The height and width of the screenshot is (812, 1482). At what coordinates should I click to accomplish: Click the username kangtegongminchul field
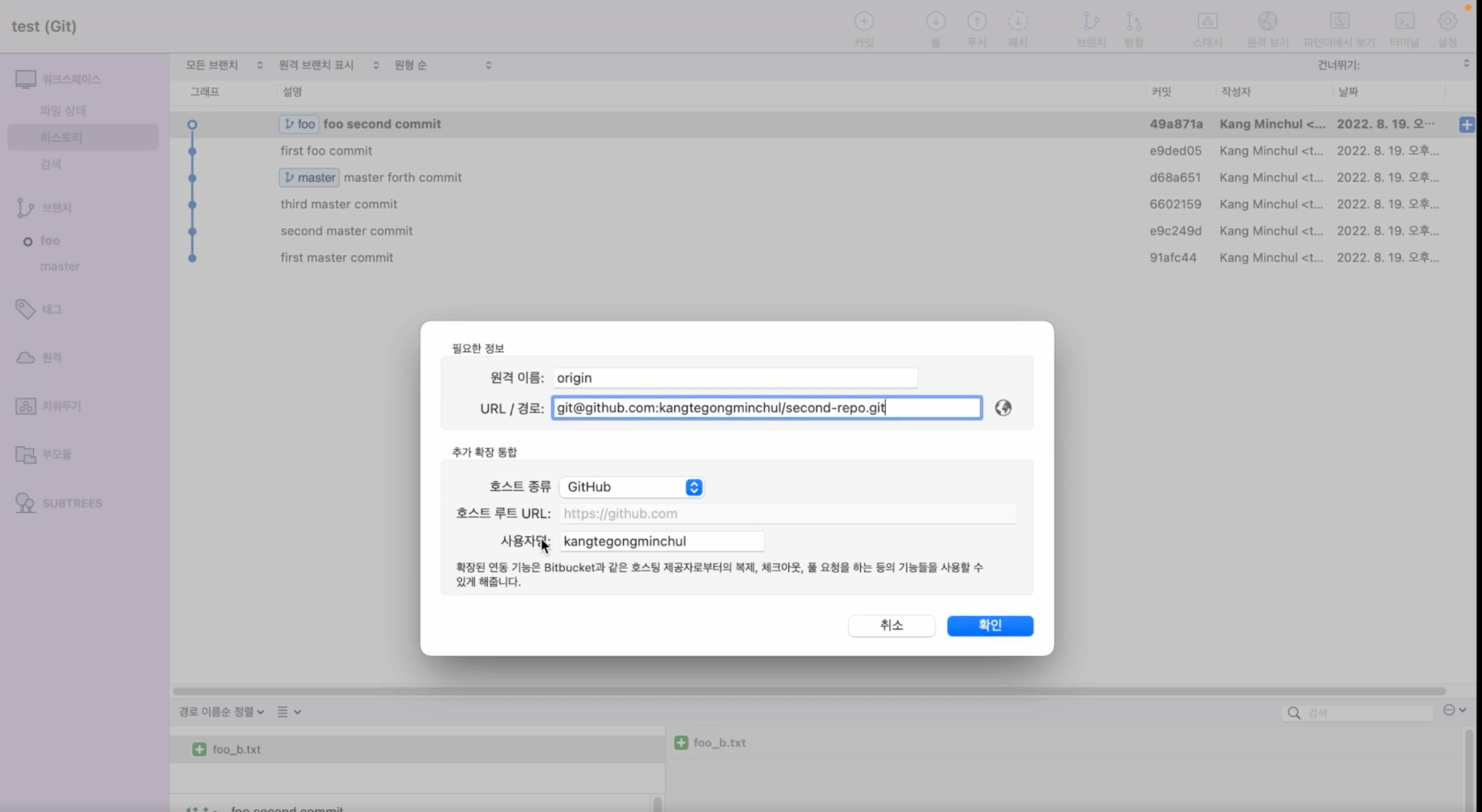coord(661,541)
